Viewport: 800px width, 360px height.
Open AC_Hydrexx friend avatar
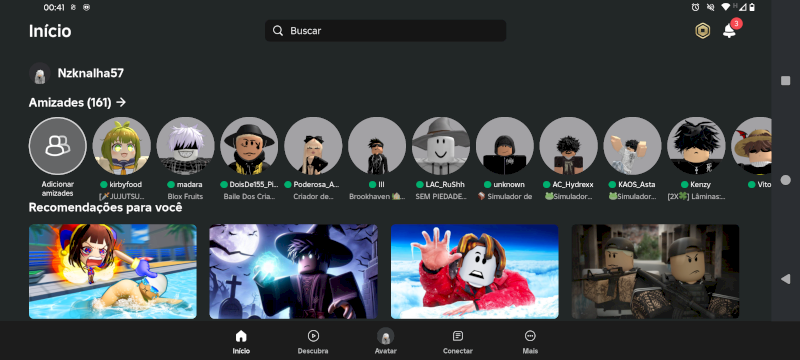pos(568,146)
